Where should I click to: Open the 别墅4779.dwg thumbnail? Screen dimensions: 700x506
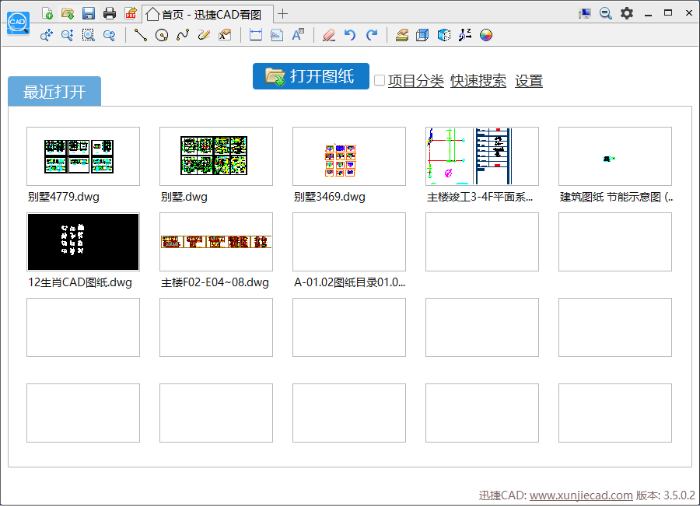tap(83, 156)
